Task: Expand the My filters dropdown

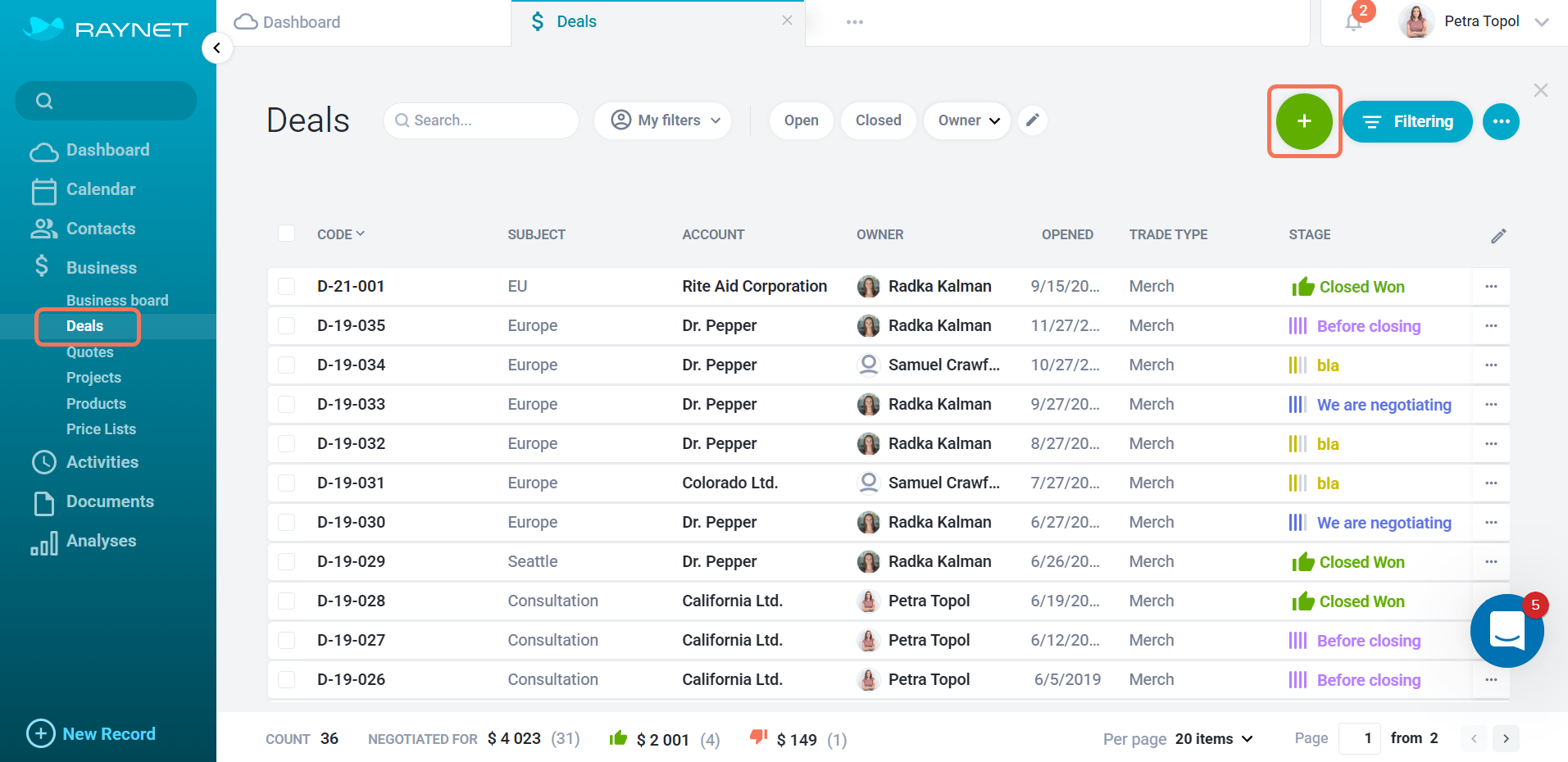Action: pyautogui.click(x=661, y=120)
